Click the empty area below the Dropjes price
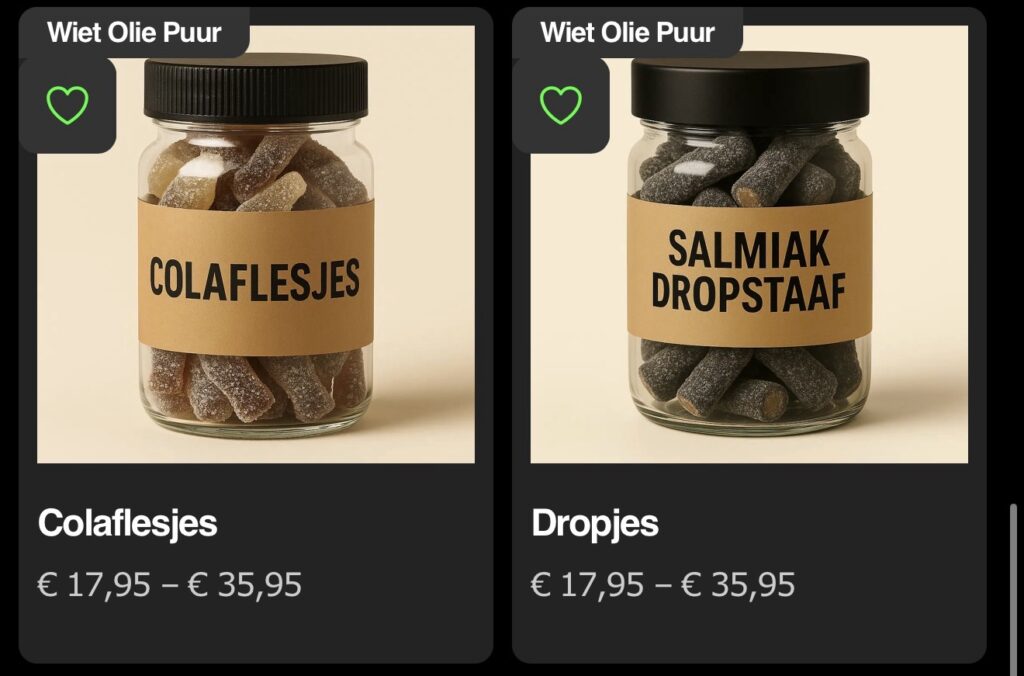The width and height of the screenshot is (1024, 676). click(749, 632)
